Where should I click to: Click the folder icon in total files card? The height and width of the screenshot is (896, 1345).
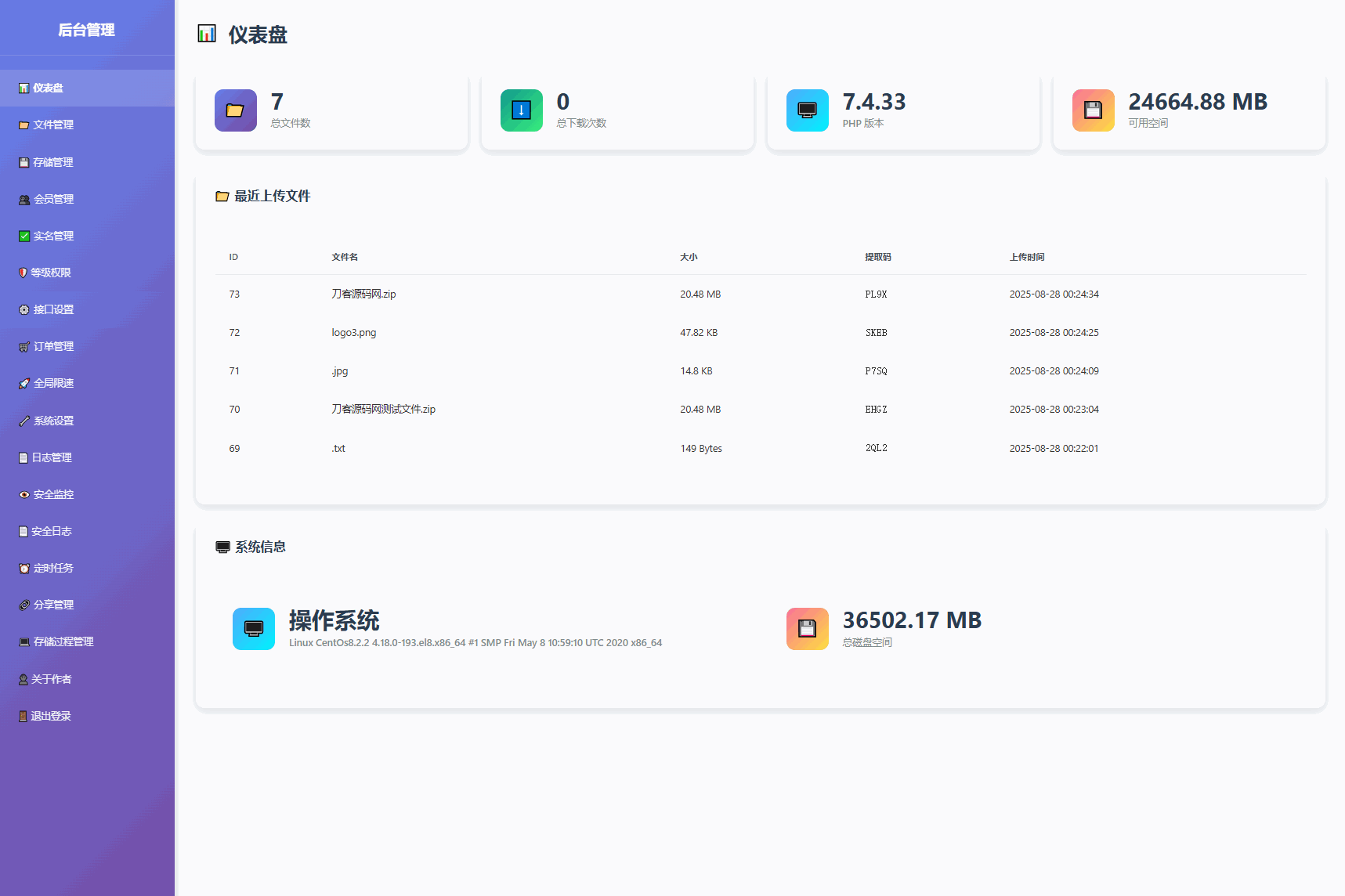(235, 110)
